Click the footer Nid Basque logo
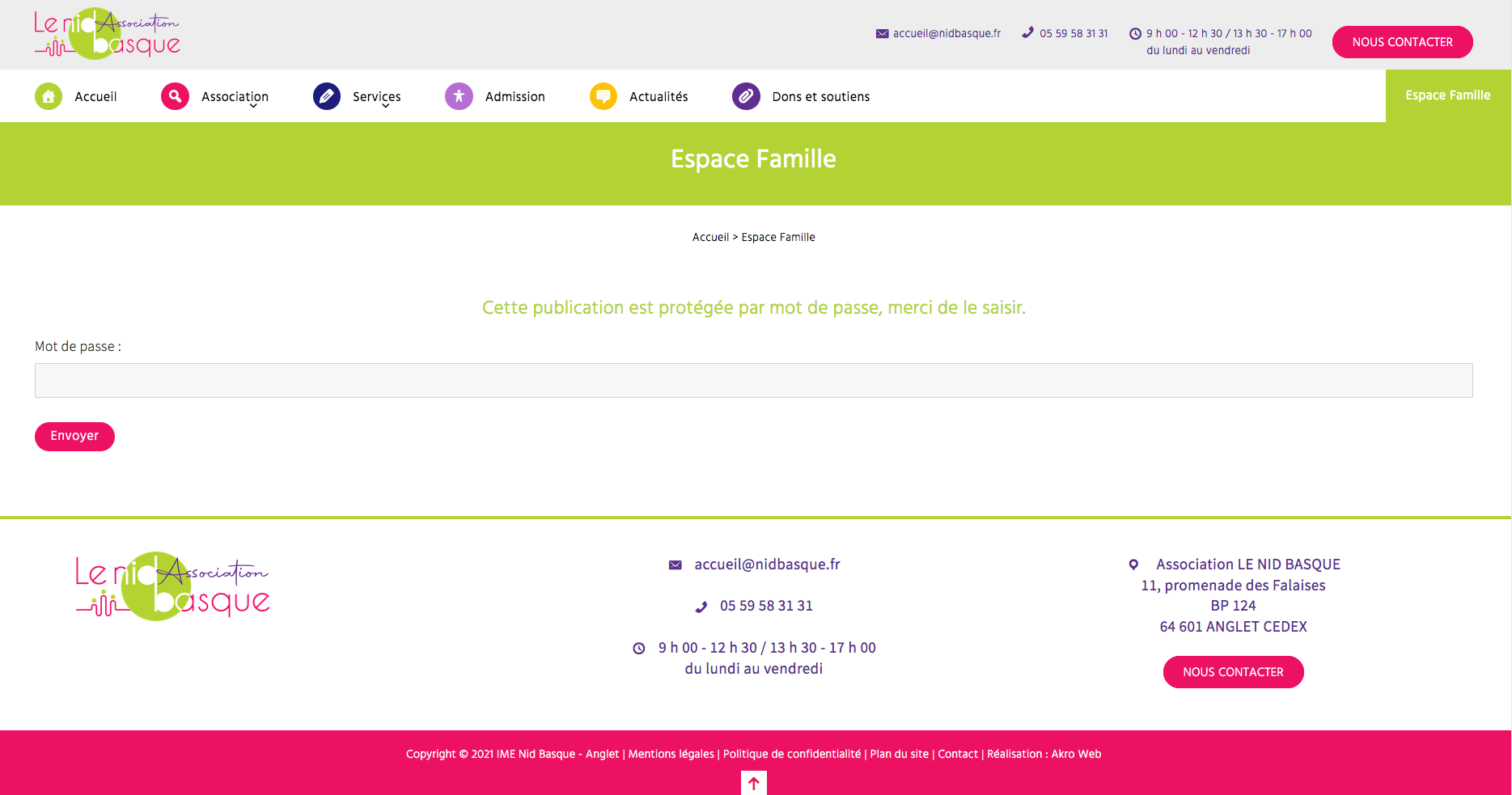Image resolution: width=1512 pixels, height=795 pixels. pos(172,586)
